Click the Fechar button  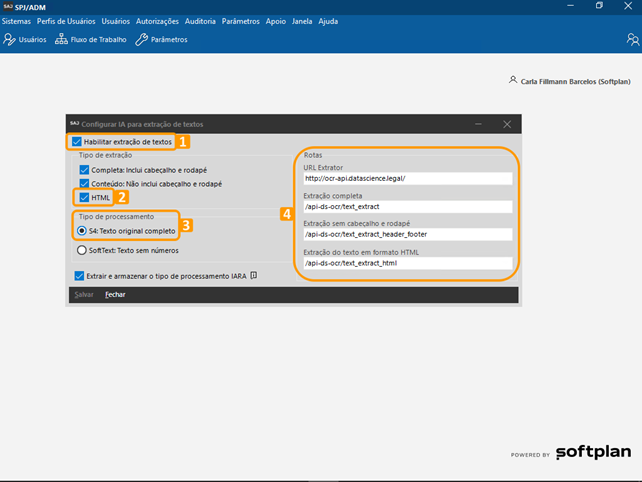pyautogui.click(x=115, y=295)
